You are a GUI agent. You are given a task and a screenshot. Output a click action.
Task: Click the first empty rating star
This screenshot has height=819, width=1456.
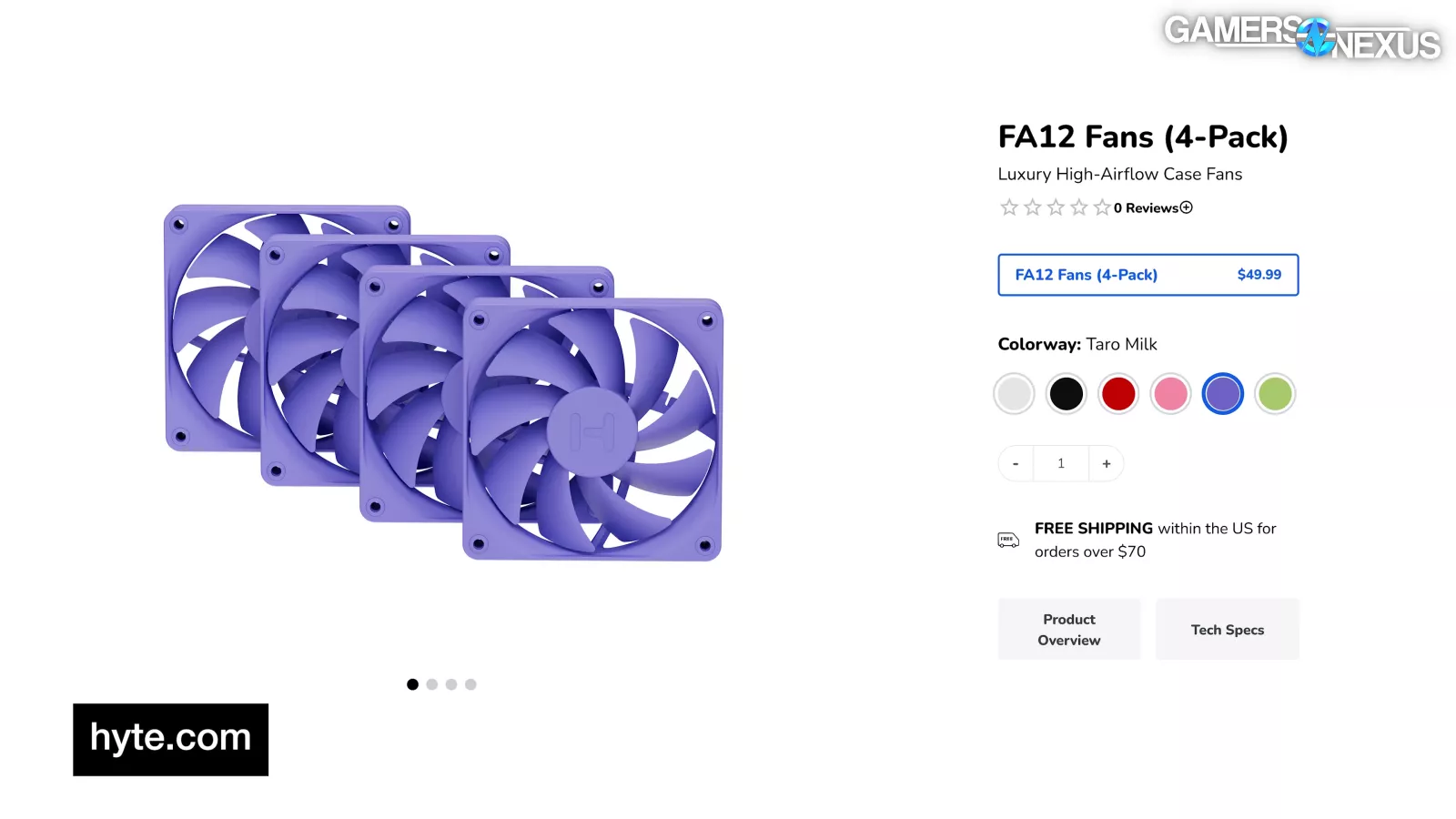click(1009, 207)
